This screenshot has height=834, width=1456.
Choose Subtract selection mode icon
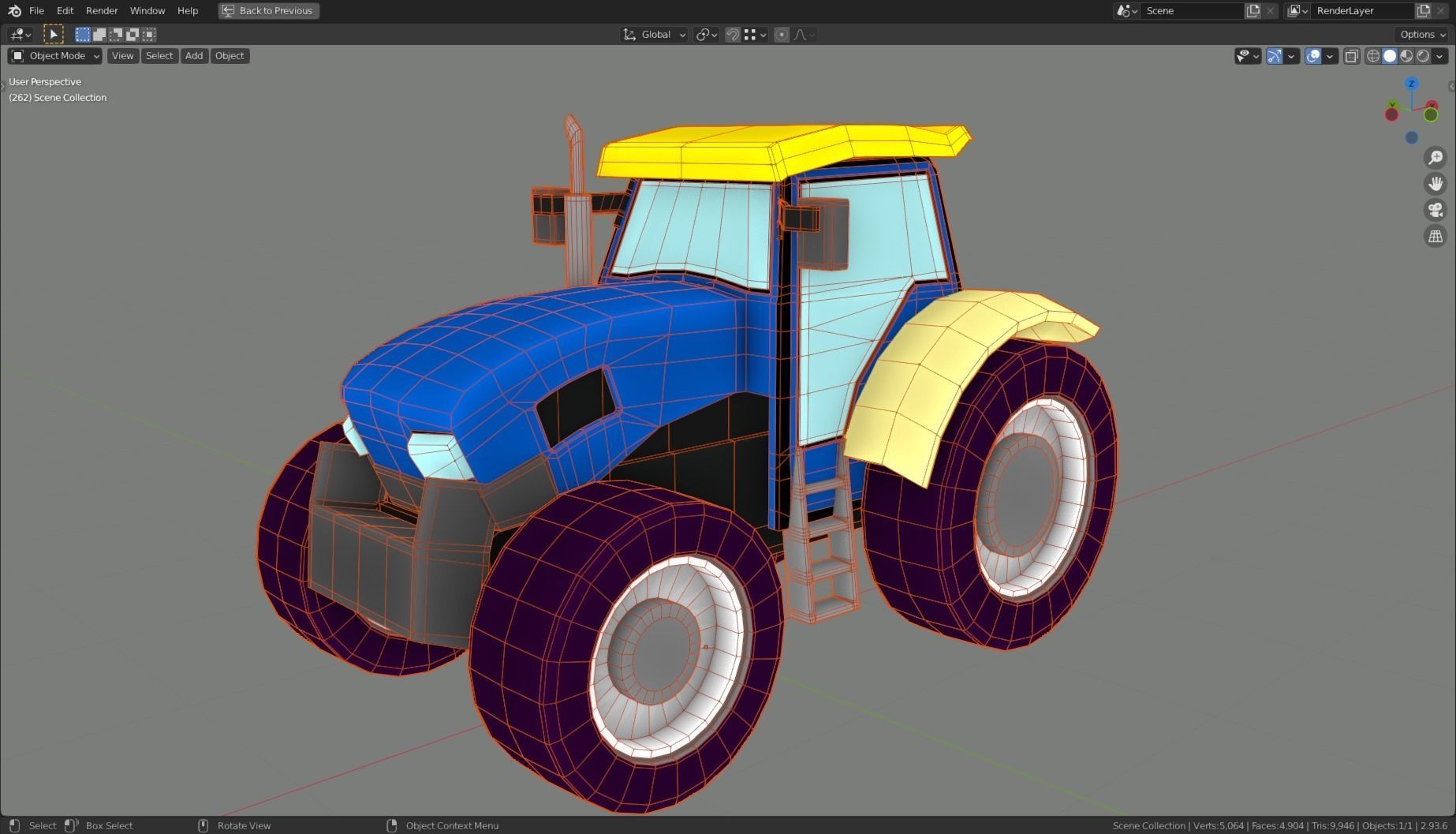pos(116,34)
